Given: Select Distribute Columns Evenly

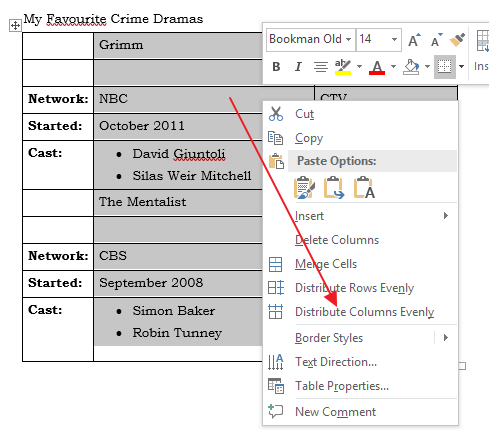Looking at the screenshot, I should 360,312.
